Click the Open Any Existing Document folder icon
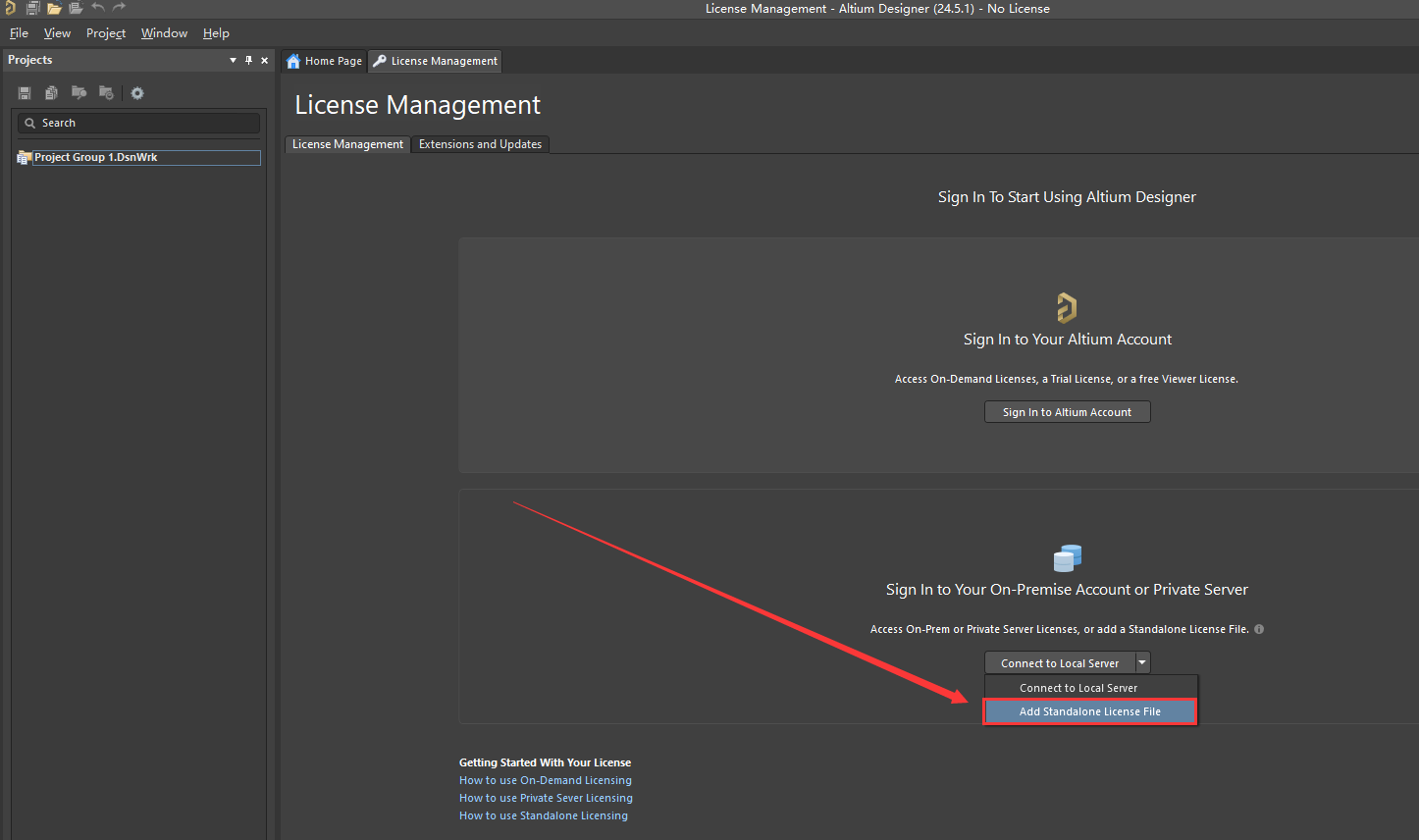The width and height of the screenshot is (1419, 840). pos(54,8)
